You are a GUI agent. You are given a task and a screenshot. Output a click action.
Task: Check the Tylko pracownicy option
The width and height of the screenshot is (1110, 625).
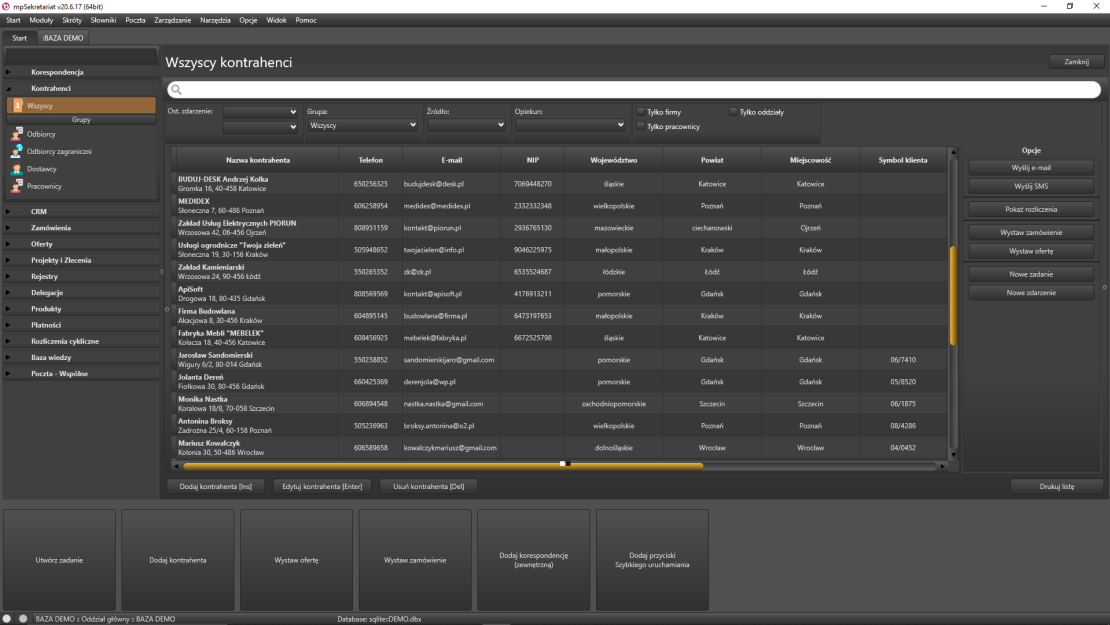pyautogui.click(x=641, y=127)
